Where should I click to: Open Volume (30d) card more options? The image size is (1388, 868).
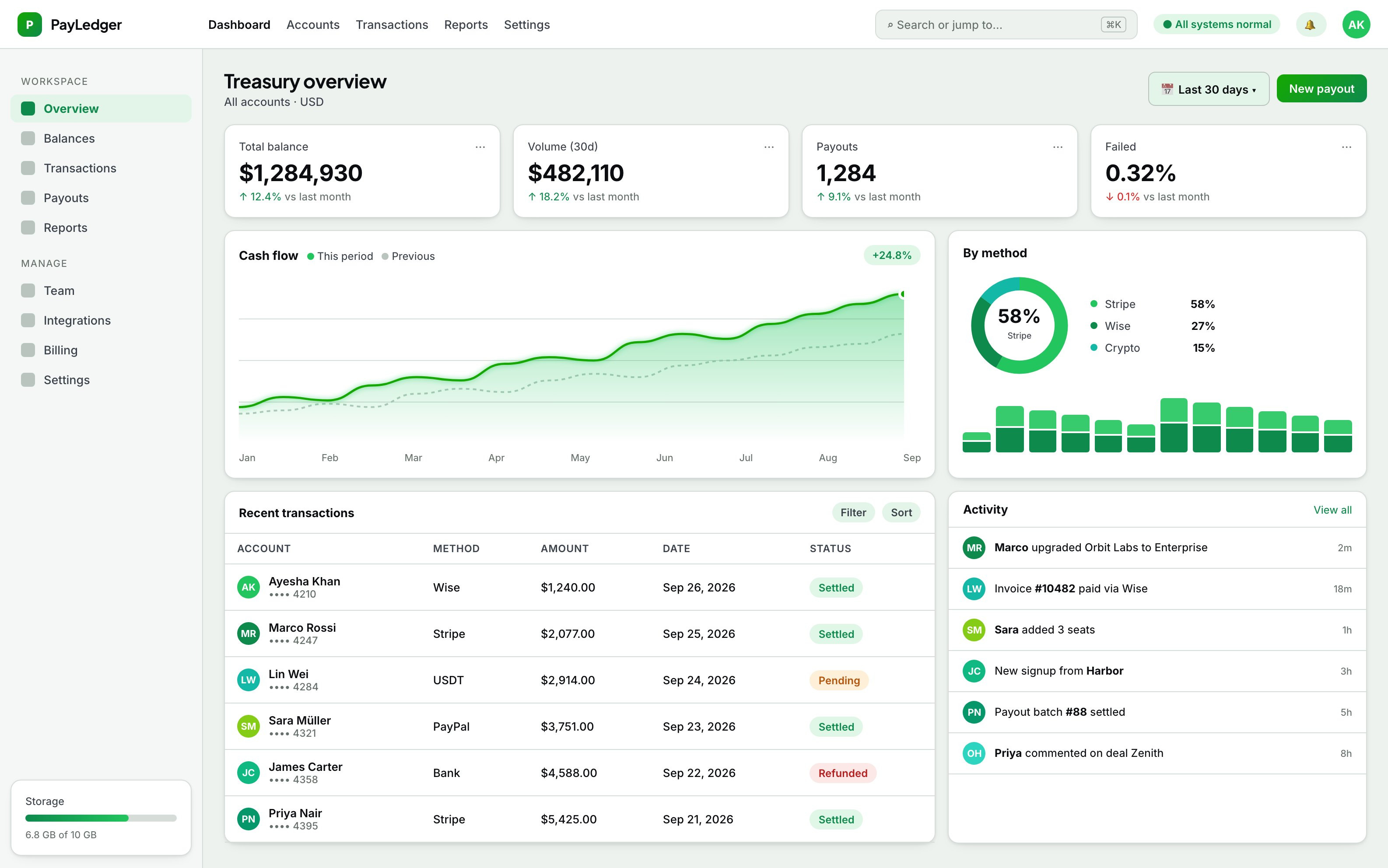click(x=769, y=147)
